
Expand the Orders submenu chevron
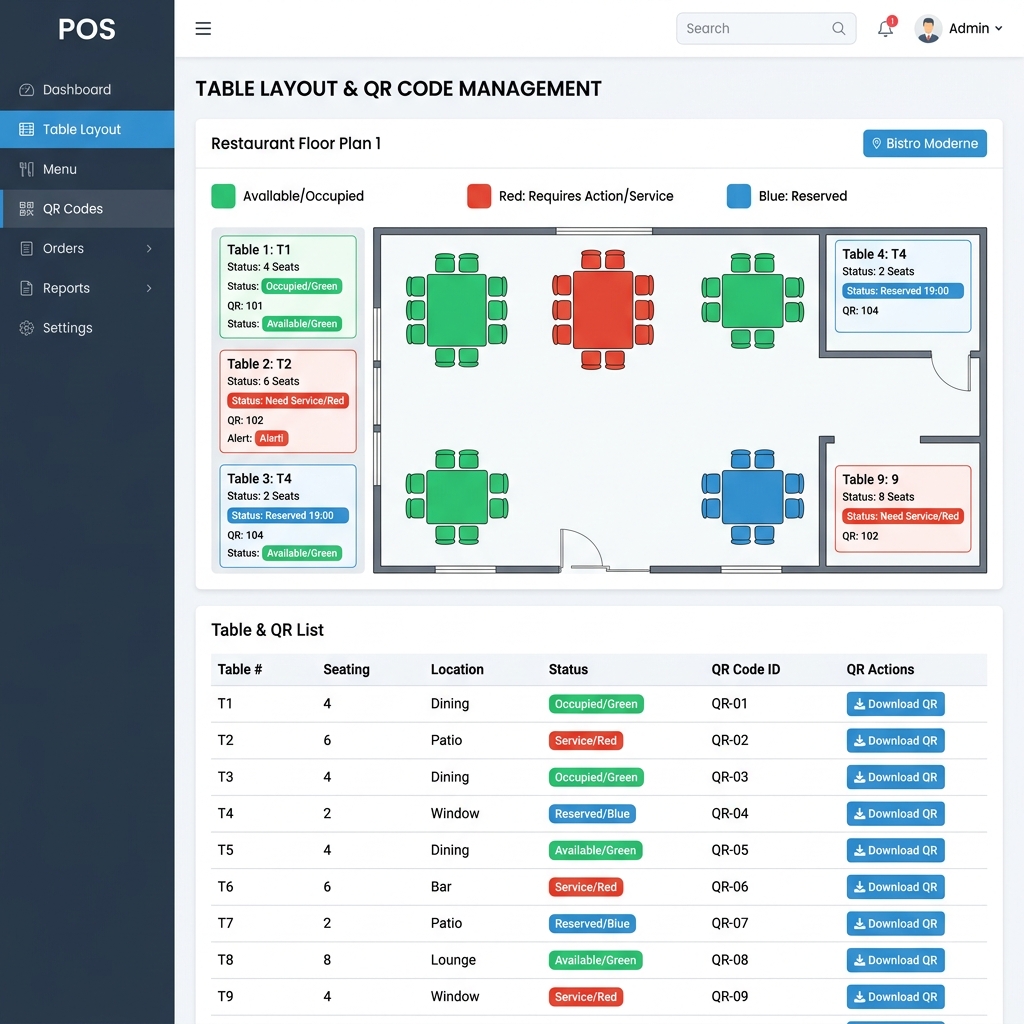[x=149, y=249]
